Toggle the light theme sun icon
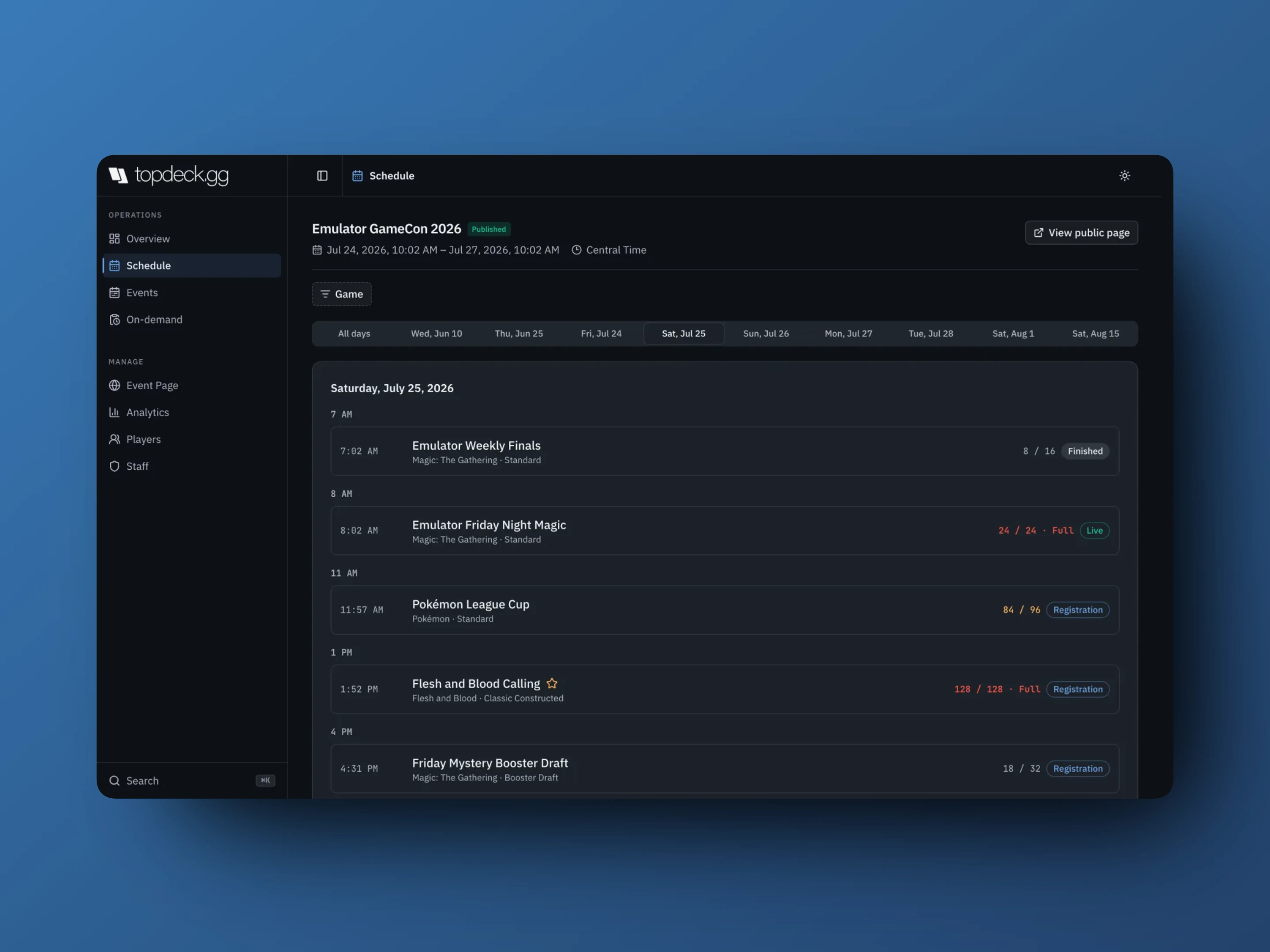Image resolution: width=1270 pixels, height=952 pixels. (1124, 175)
